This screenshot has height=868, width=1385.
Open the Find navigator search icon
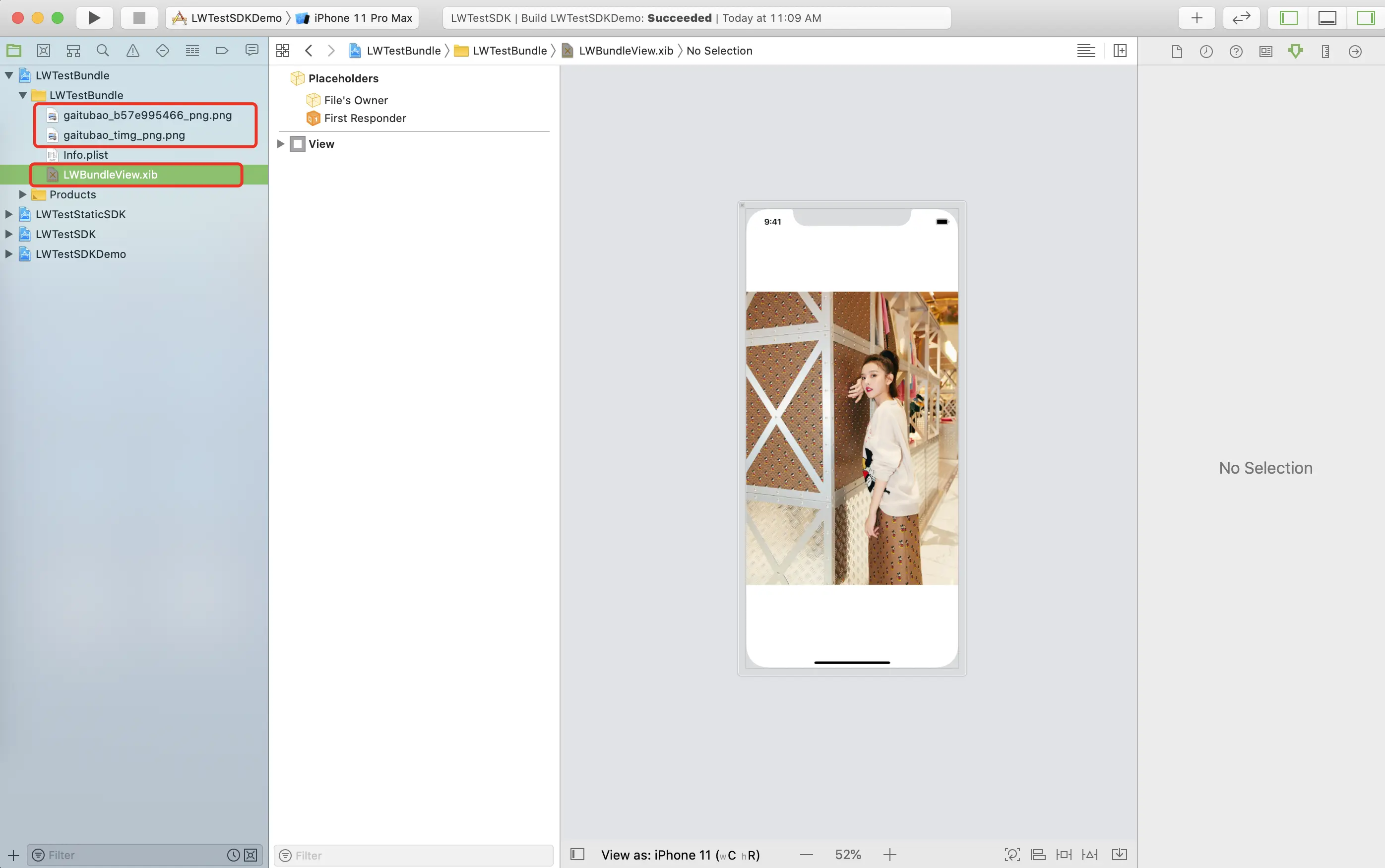103,51
